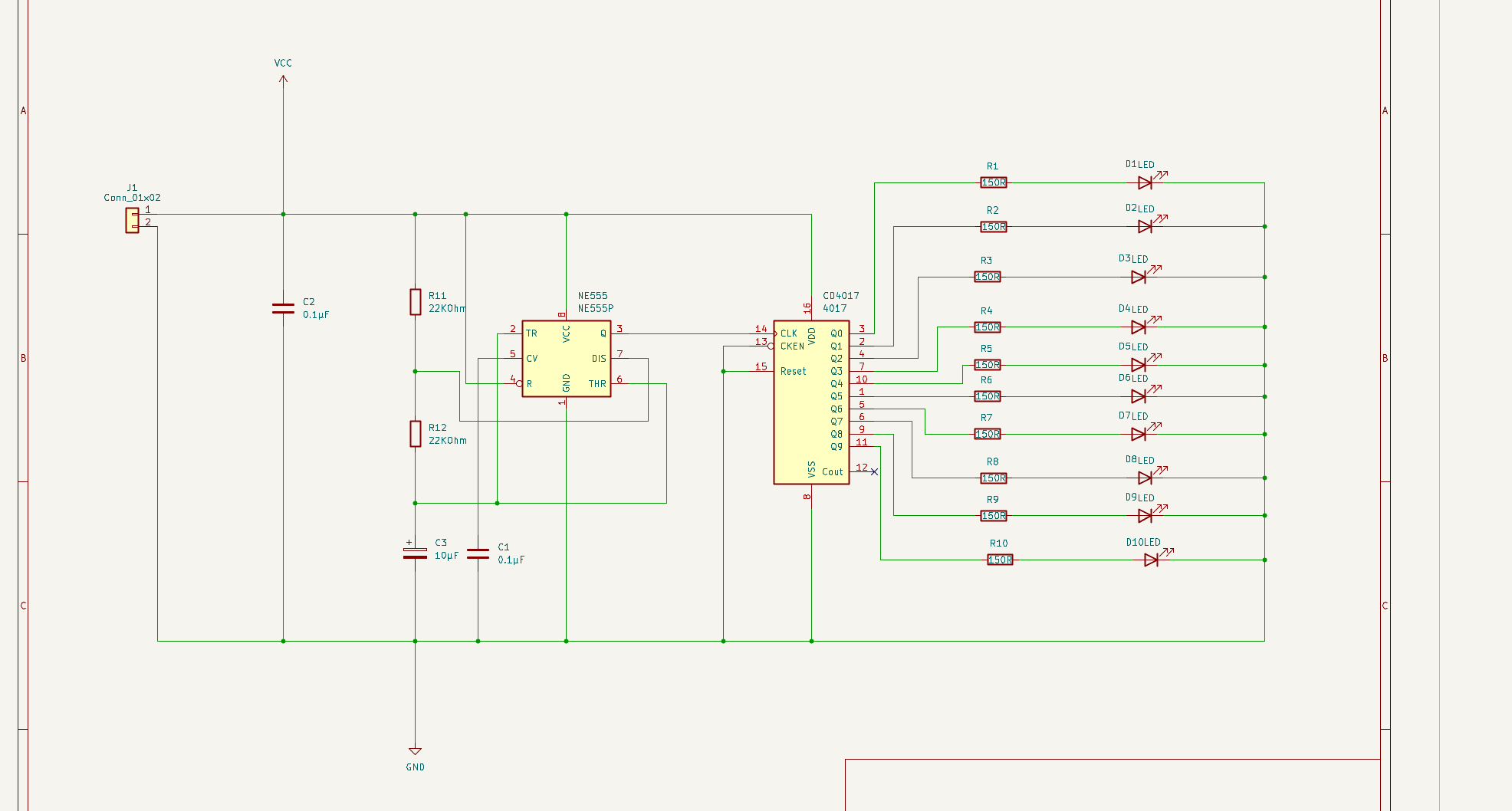Screen dimensions: 1512x811
Task: Click the R1 150R resistor
Action: (994, 182)
